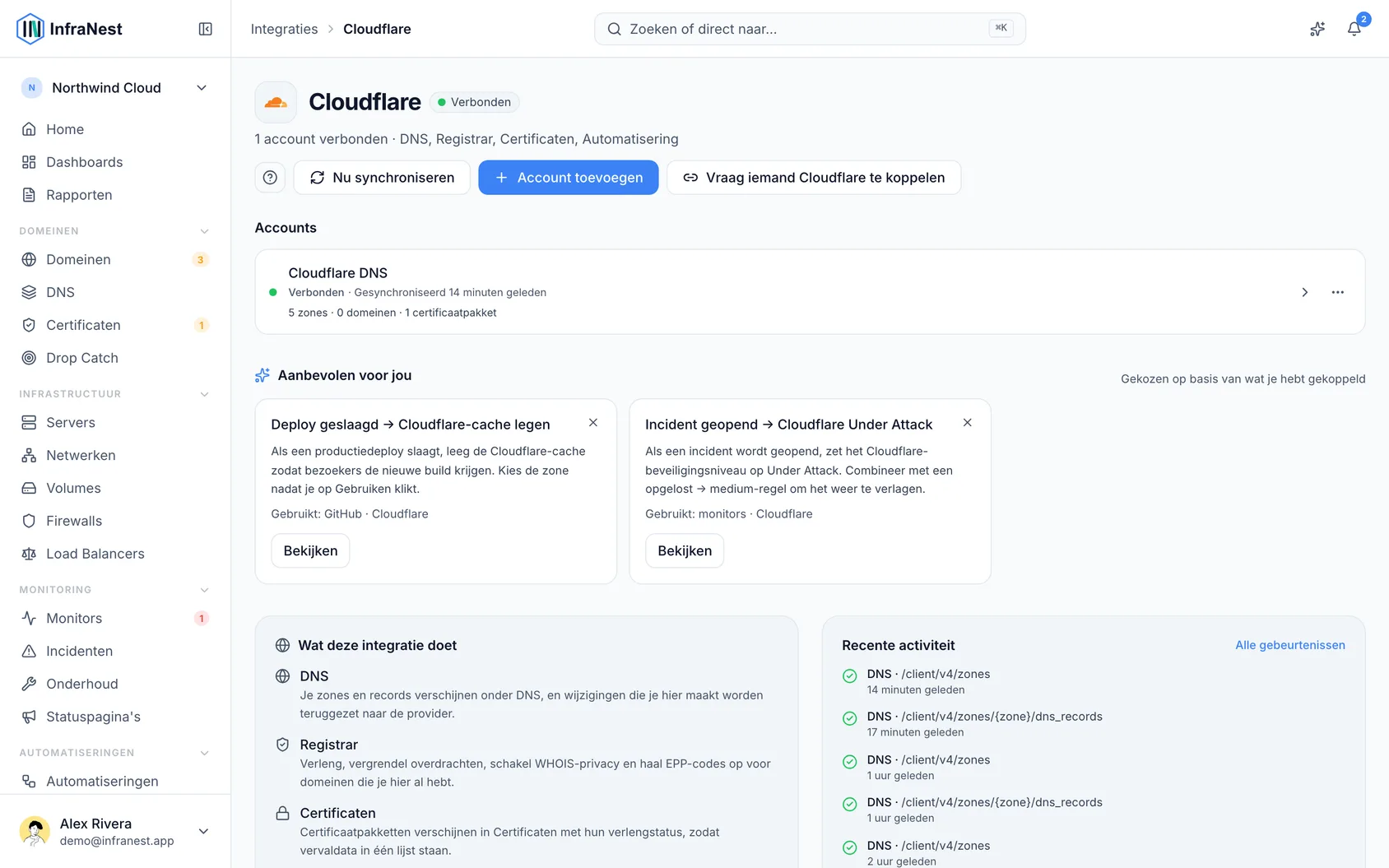
Task: Open Servers in the sidebar
Action: pyautogui.click(x=115, y=422)
